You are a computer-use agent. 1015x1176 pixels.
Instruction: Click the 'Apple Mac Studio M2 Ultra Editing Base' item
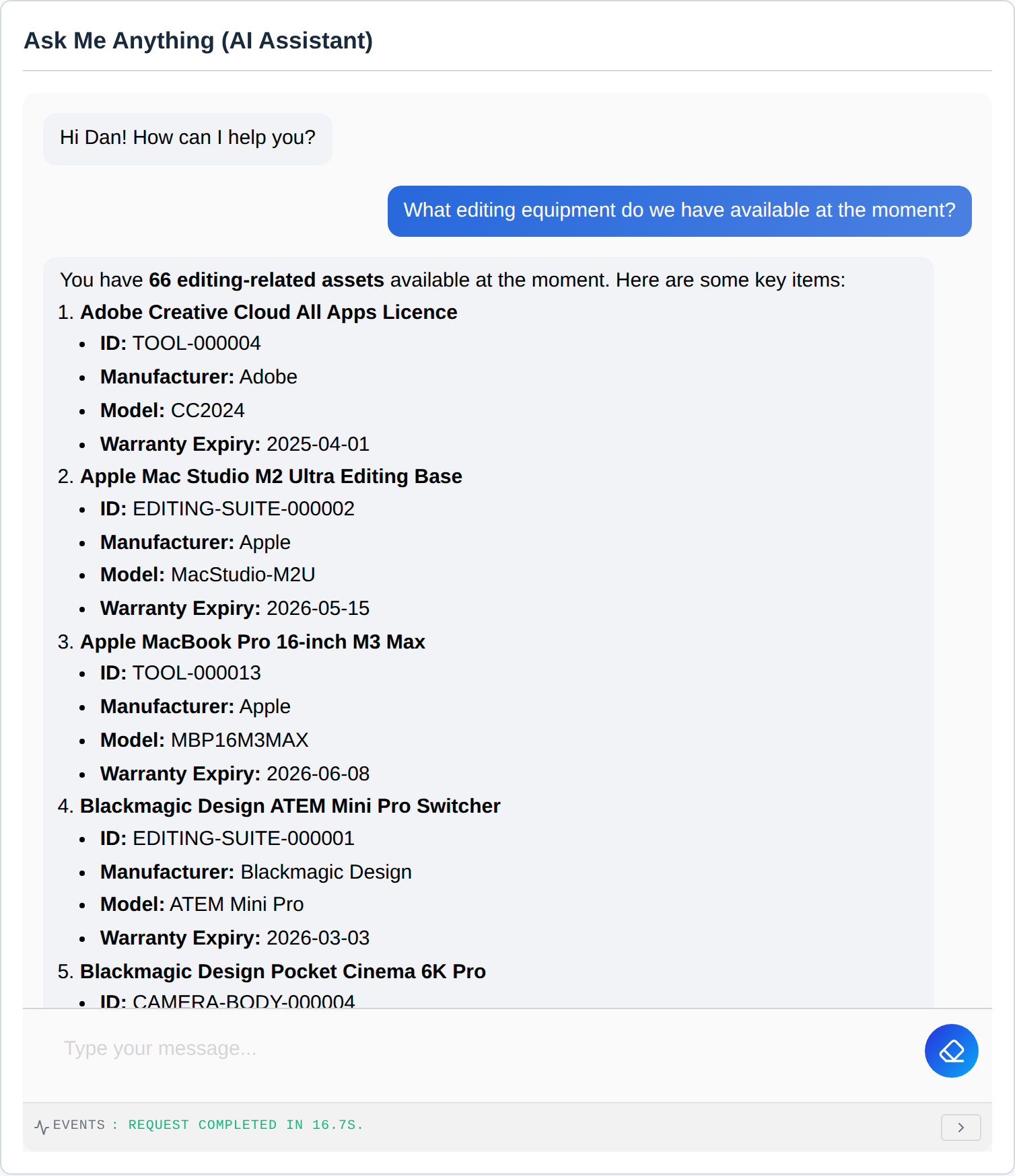point(271,476)
